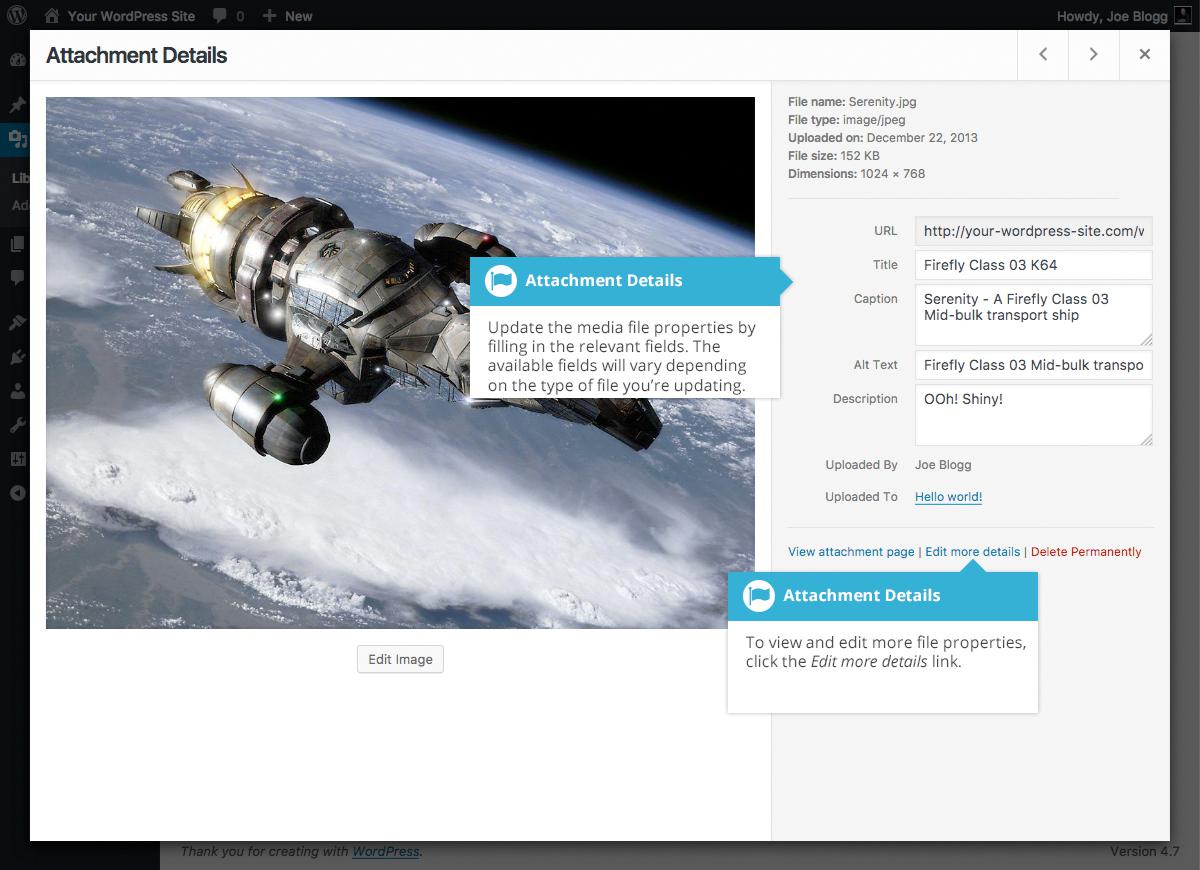The image size is (1200, 870).
Task: Open the WordPress logo menu
Action: tap(17, 15)
